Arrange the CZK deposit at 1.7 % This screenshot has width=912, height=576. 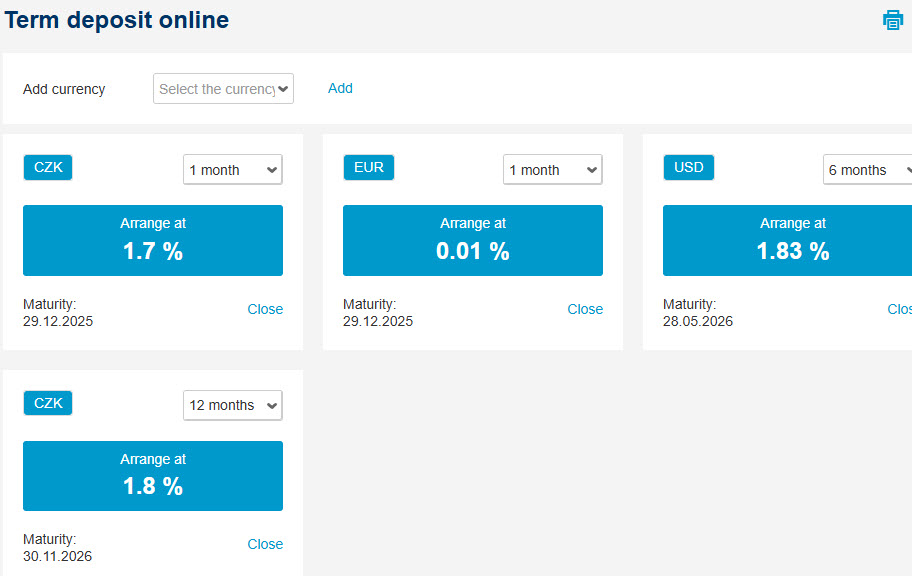click(153, 240)
